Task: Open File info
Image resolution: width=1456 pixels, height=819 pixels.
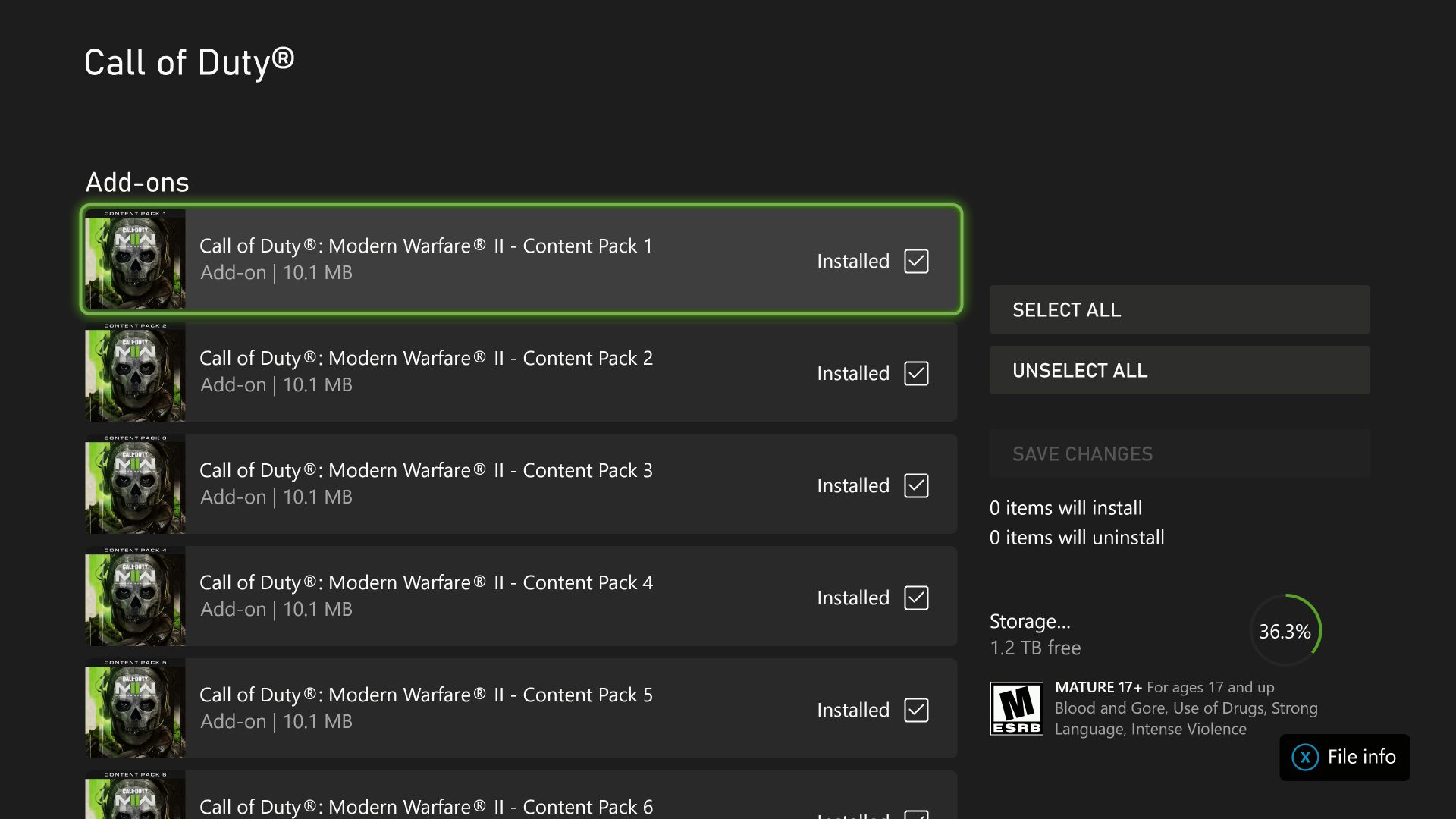Action: (1345, 757)
